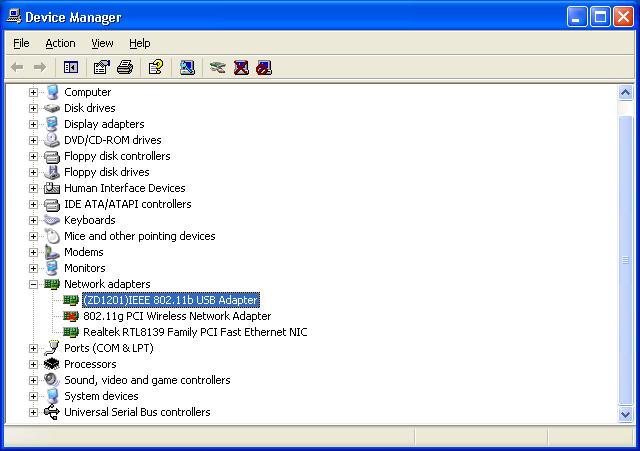This screenshot has height=451, width=640.
Task: Select the Universal Serial Bus controllers label
Action: coord(137,412)
